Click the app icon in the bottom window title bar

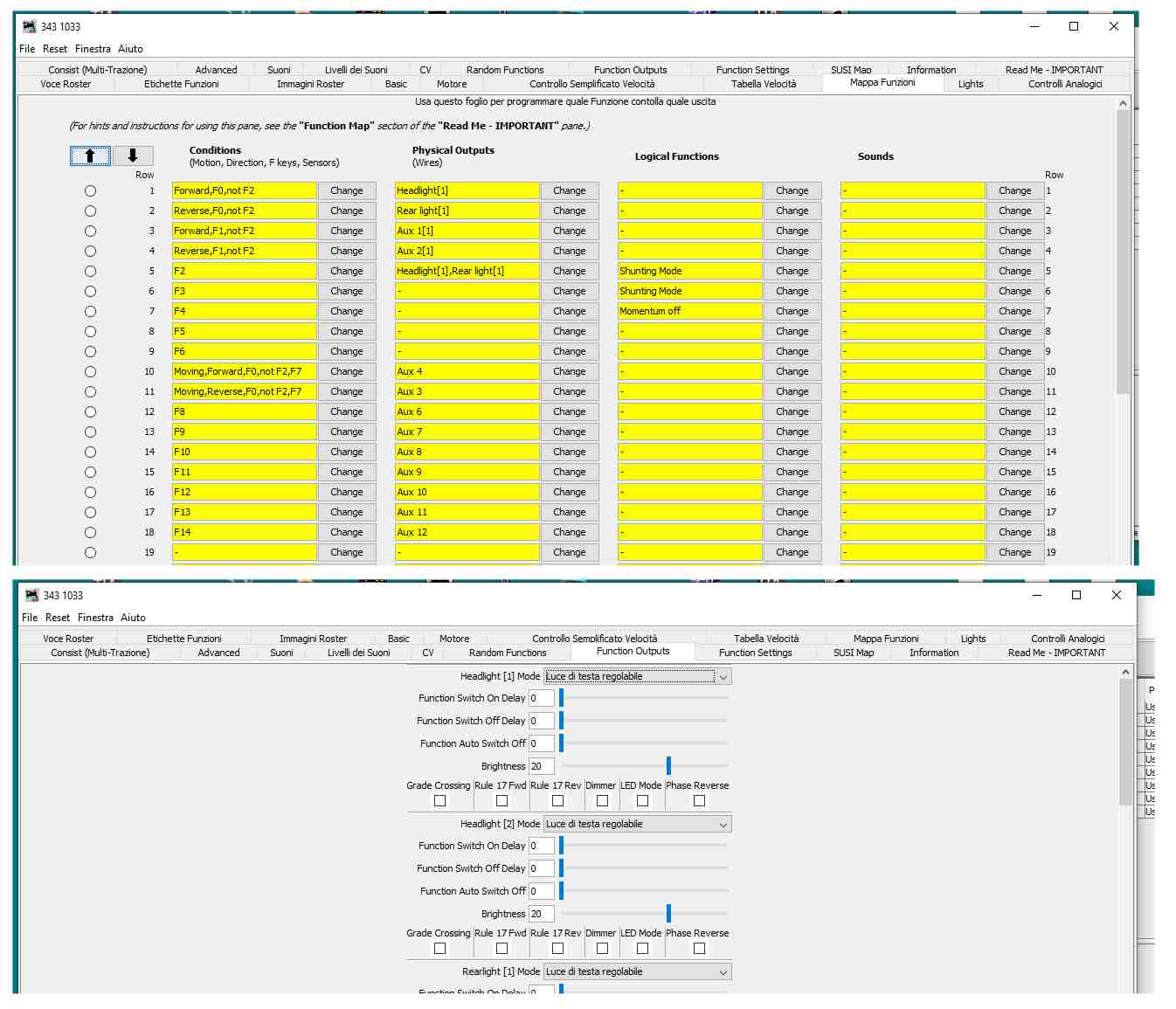point(31,595)
